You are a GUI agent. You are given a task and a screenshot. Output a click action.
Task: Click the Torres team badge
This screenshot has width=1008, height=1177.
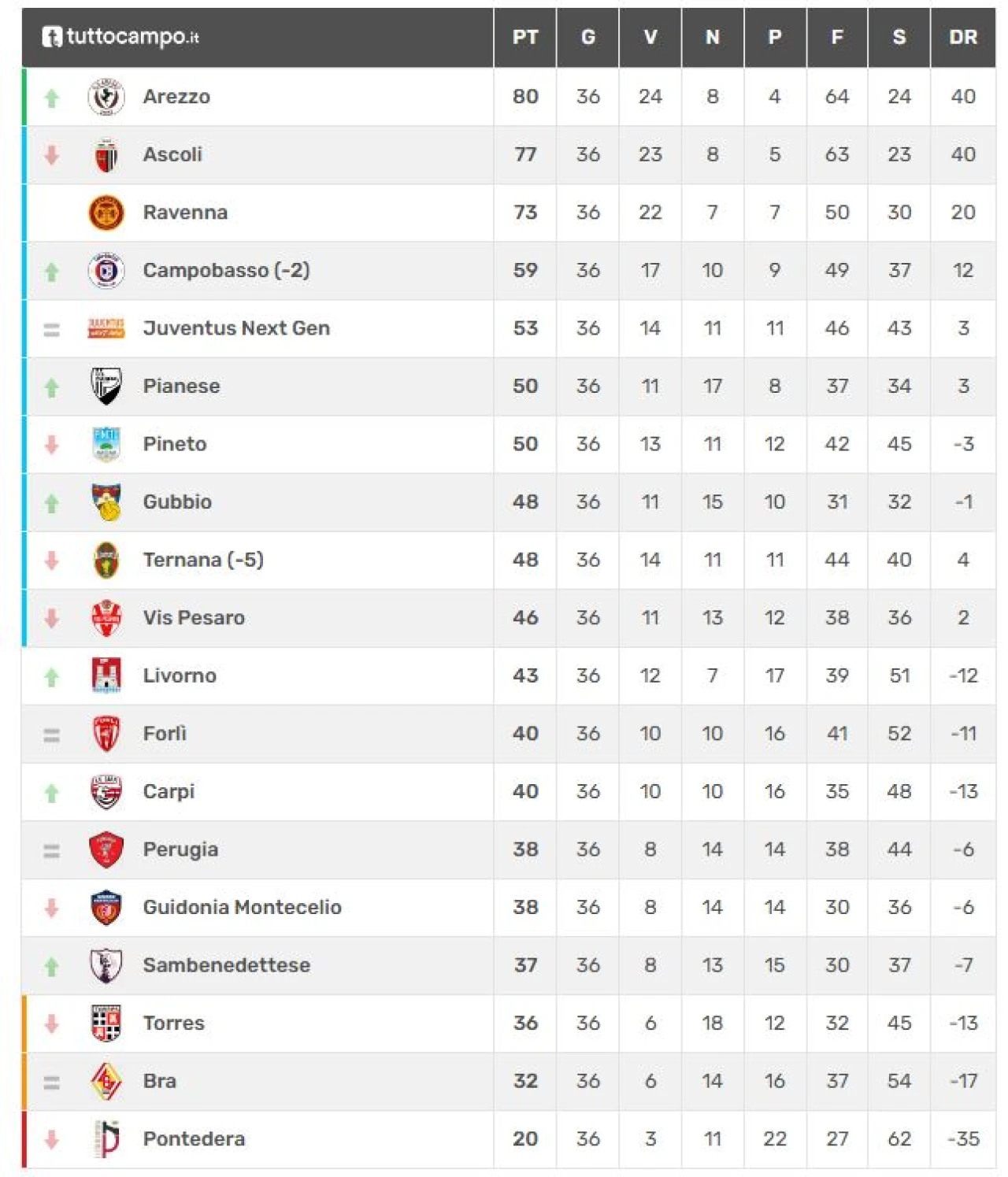[106, 1023]
